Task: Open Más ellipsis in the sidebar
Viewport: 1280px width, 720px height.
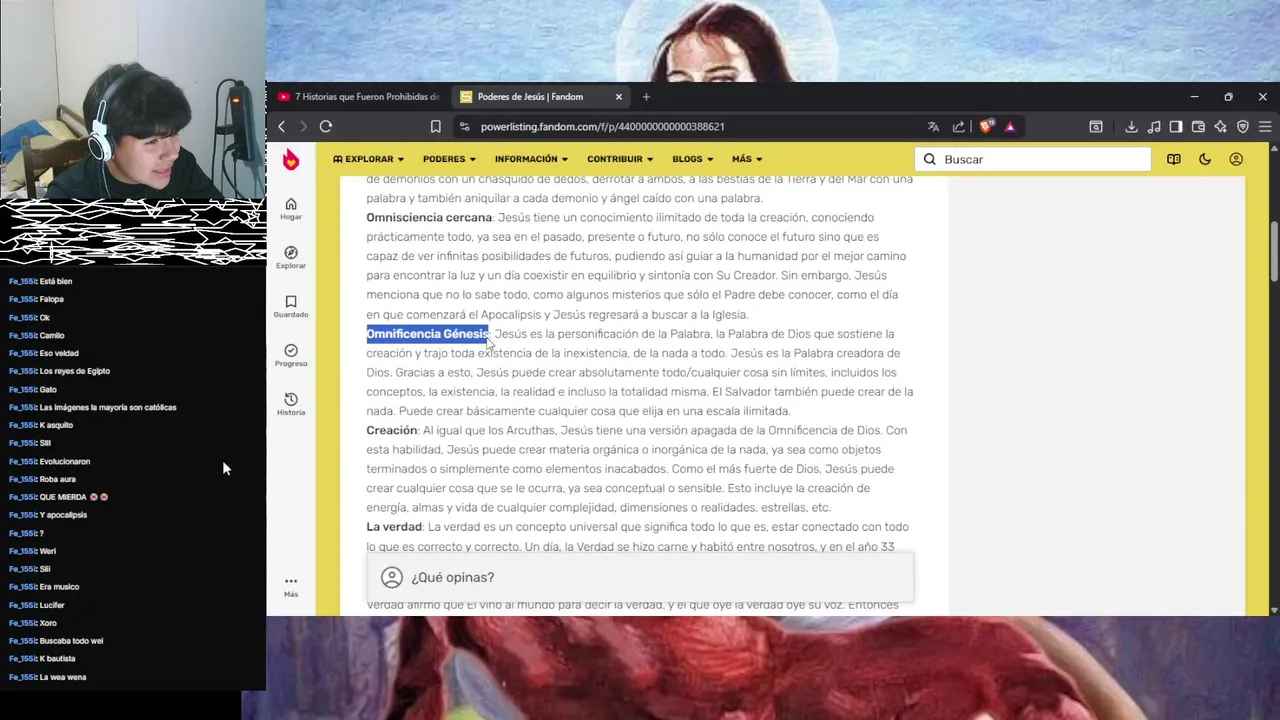Action: (291, 586)
